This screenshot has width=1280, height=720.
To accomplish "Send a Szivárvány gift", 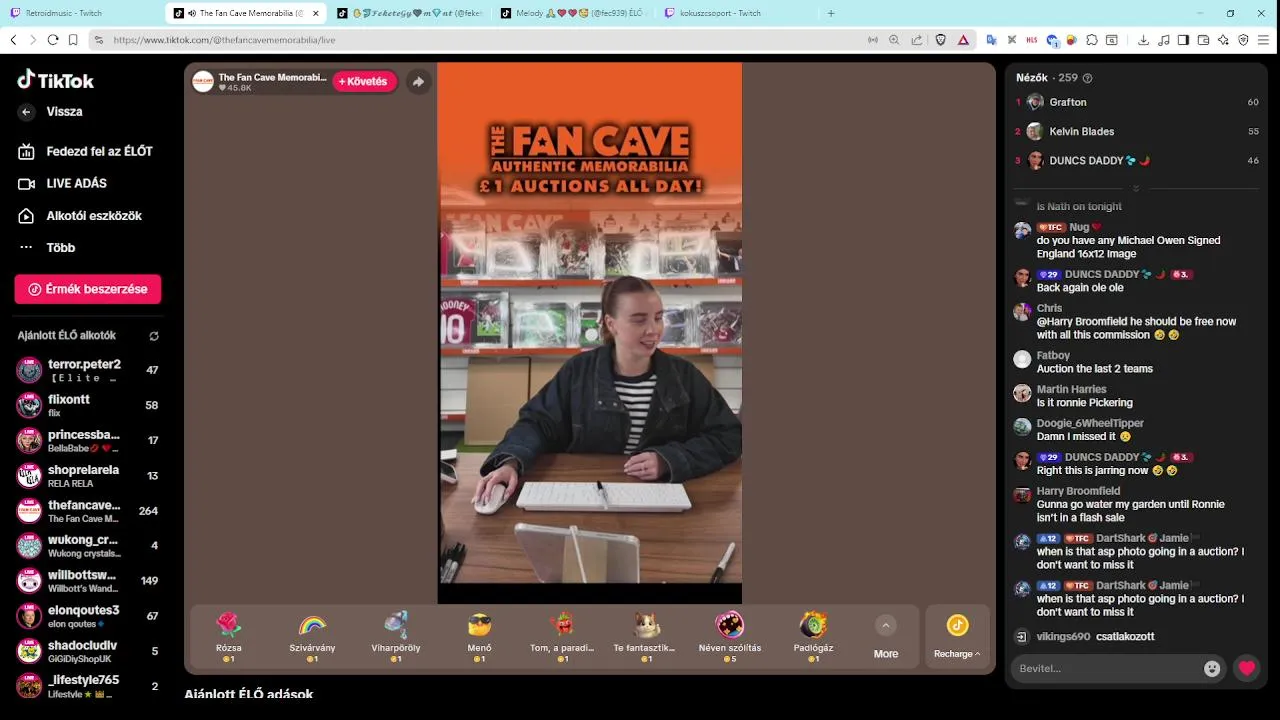I will [x=312, y=638].
